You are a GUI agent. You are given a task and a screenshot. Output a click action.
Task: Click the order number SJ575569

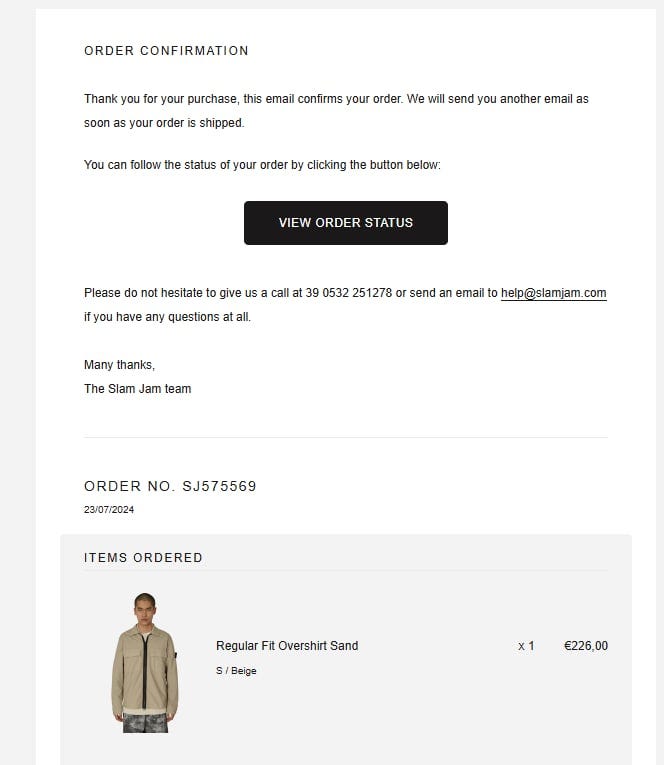219,486
